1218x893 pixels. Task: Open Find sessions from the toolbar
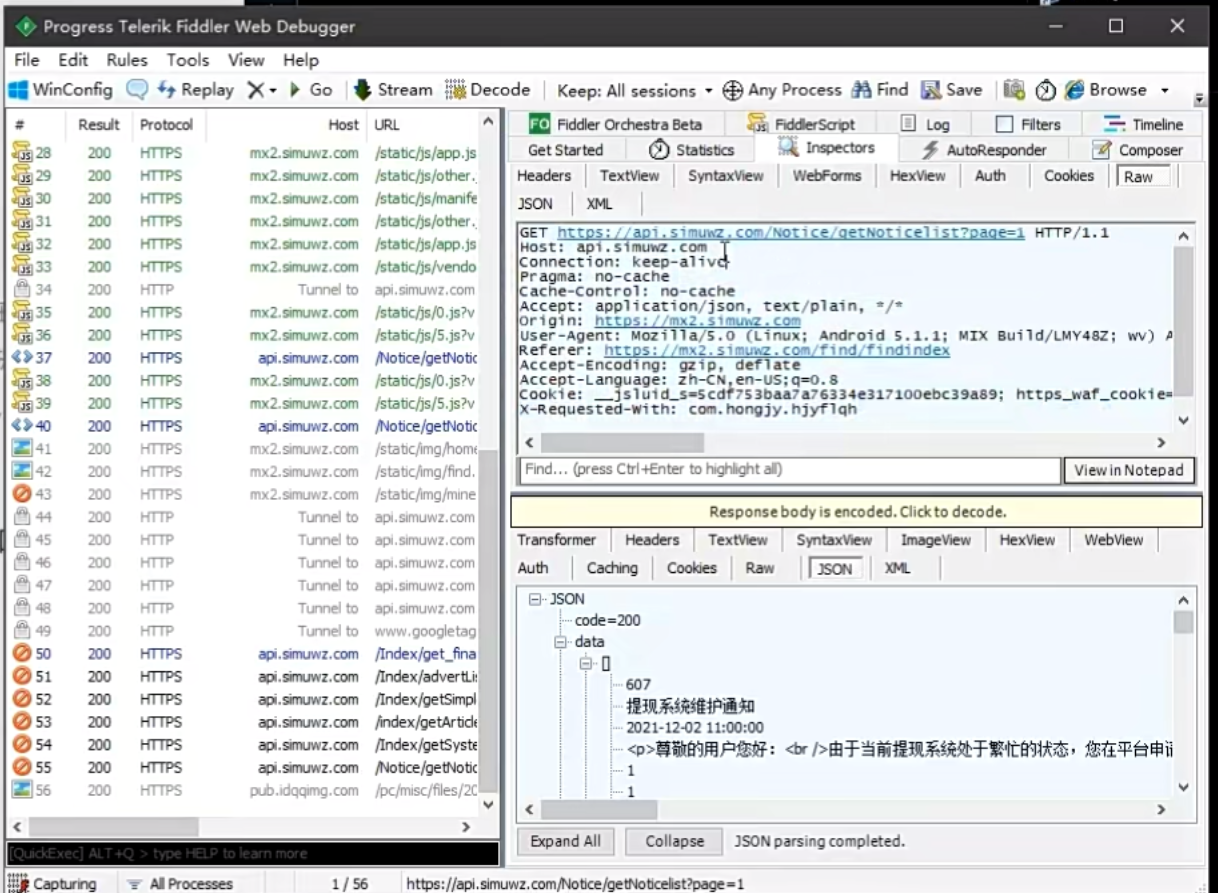click(880, 90)
